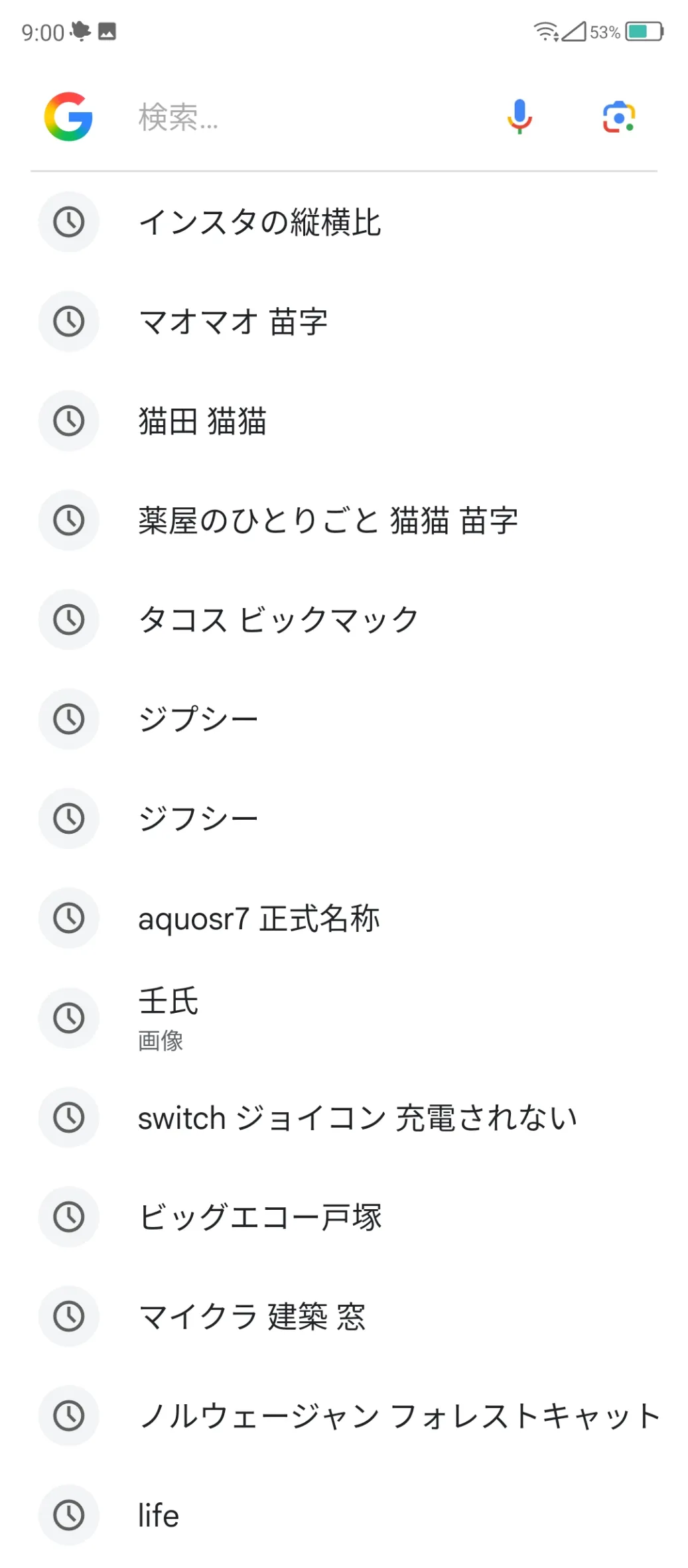This screenshot has width=688, height=1568.
Task: Tap switch ジョイコン 充電されない suggestion
Action: pyautogui.click(x=358, y=1118)
